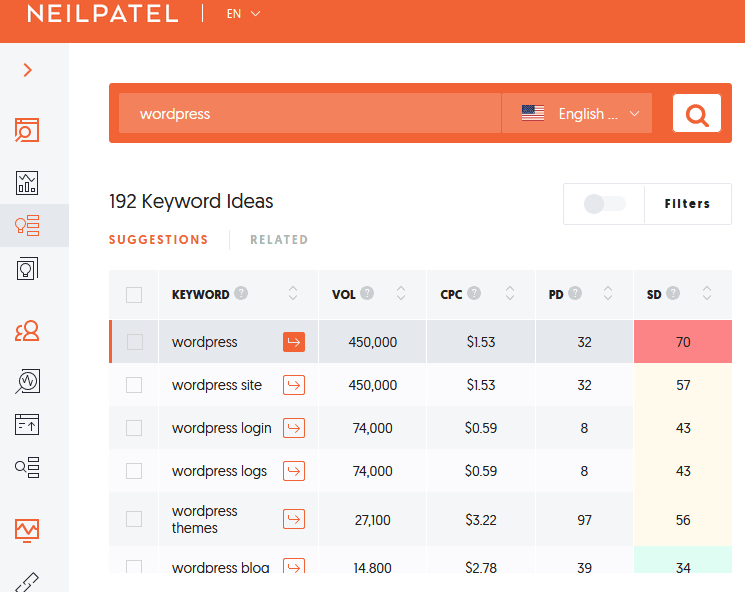Screen dimensions: 745x592
Task: Click the keyword search input containing 'wordpress'
Action: coord(310,113)
